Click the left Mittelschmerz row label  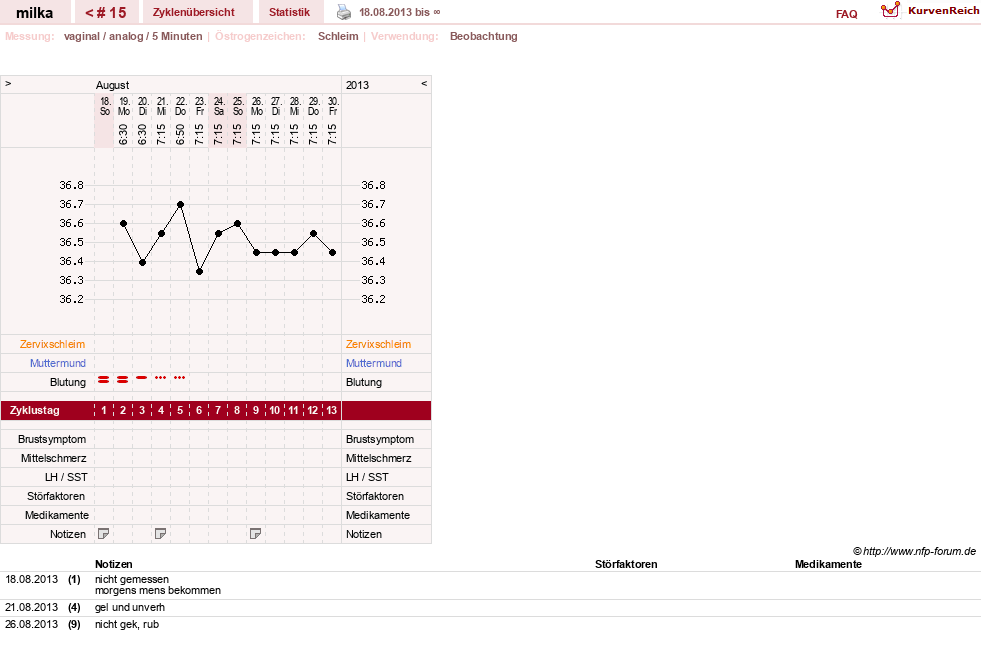coord(54,458)
